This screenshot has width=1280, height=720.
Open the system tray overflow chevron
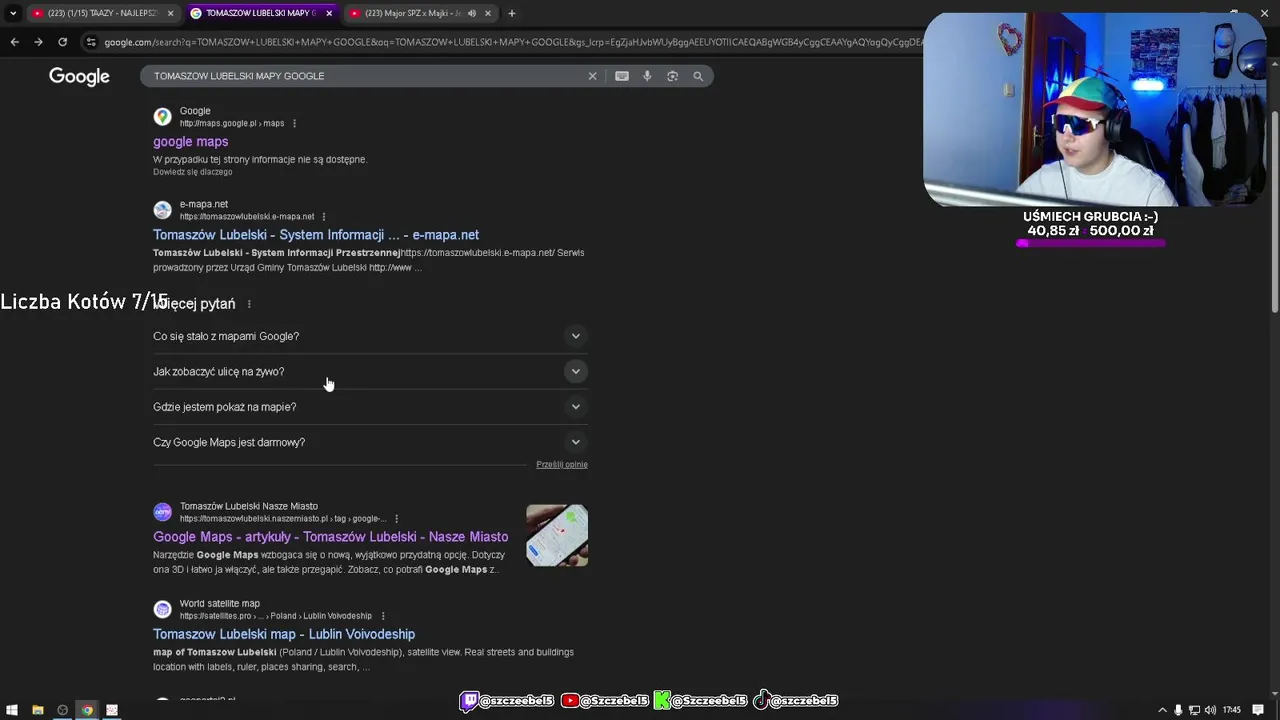(x=1162, y=710)
